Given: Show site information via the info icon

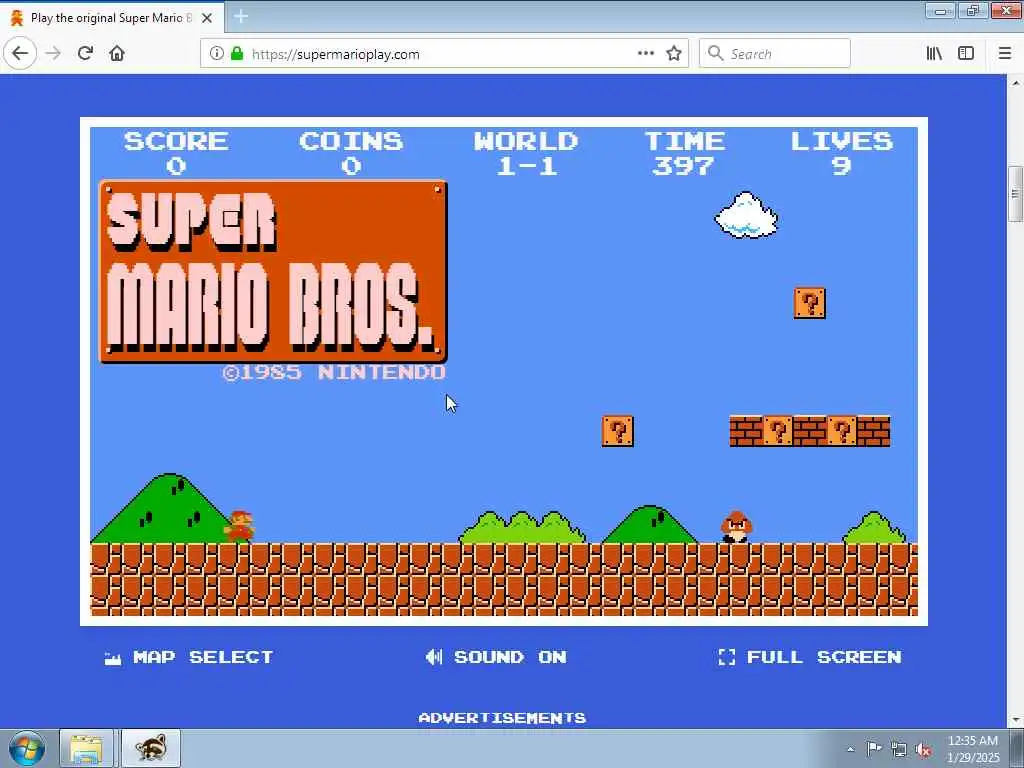Looking at the screenshot, I should [217, 54].
